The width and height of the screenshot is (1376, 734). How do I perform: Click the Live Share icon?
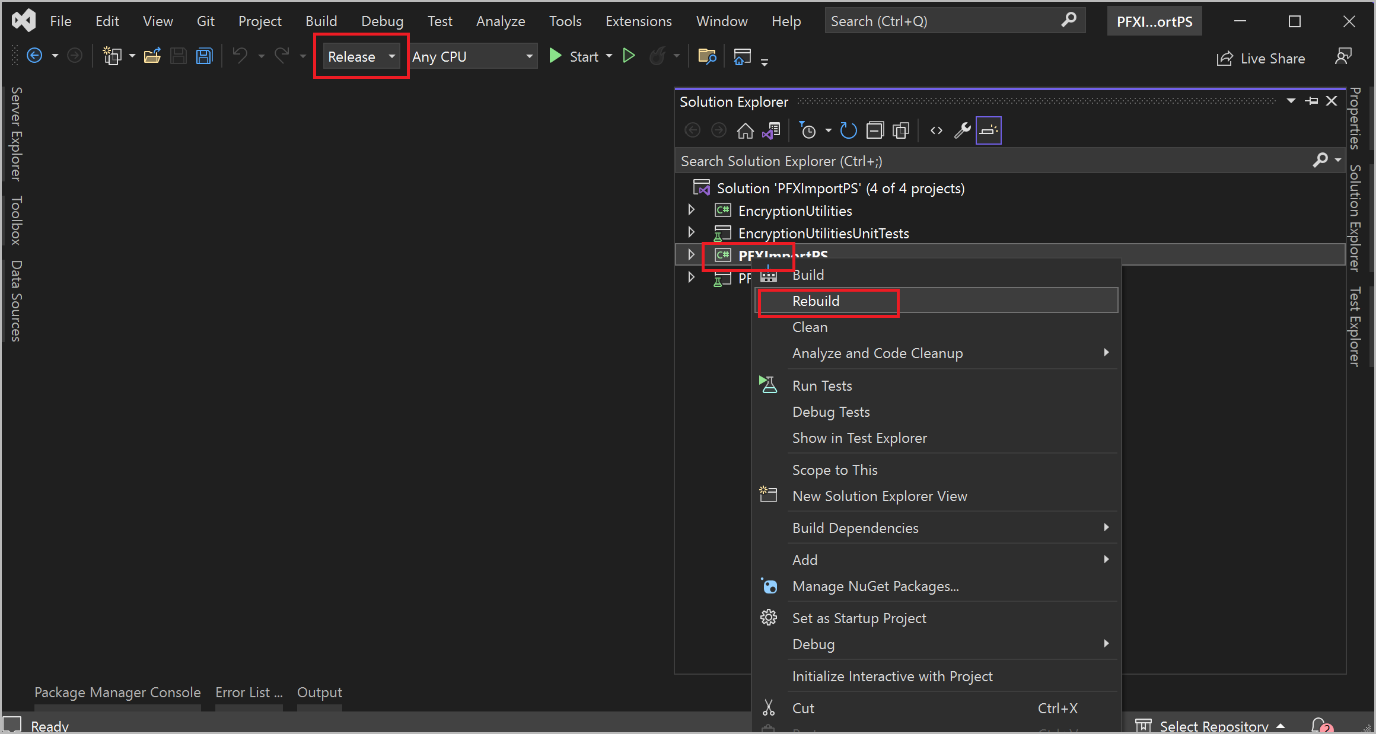tap(1260, 57)
